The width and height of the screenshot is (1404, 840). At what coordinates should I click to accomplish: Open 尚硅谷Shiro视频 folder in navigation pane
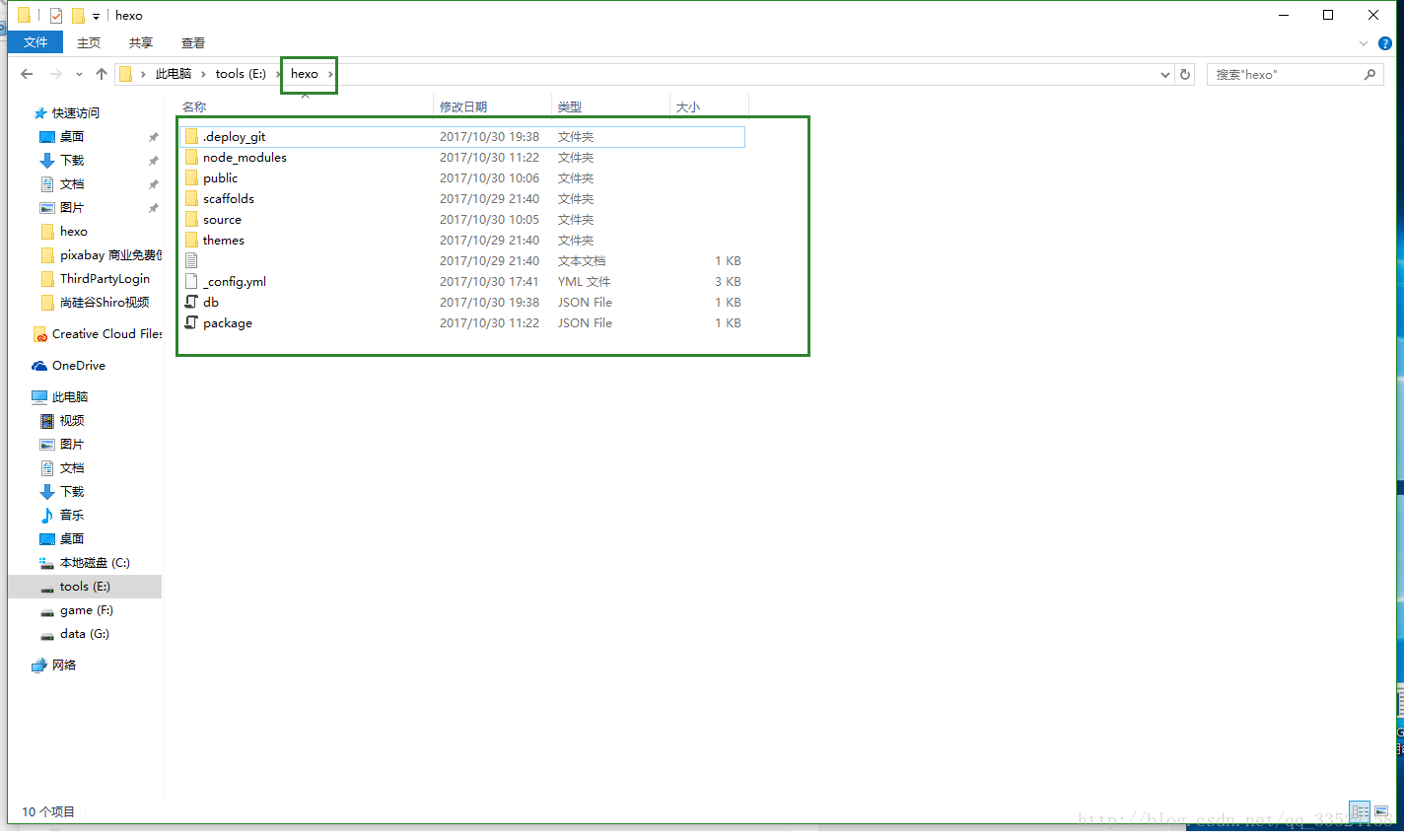pos(105,303)
